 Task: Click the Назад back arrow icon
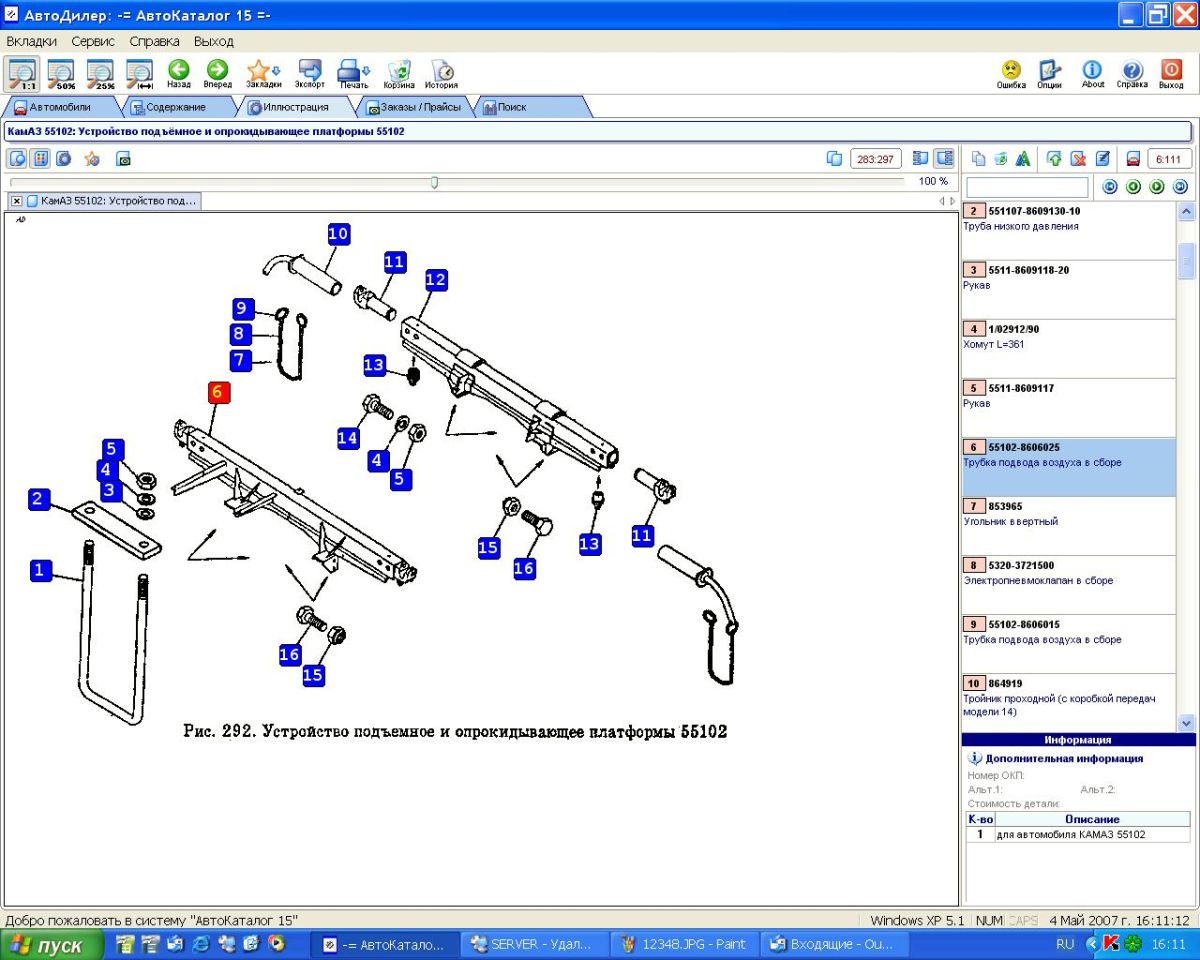click(178, 72)
